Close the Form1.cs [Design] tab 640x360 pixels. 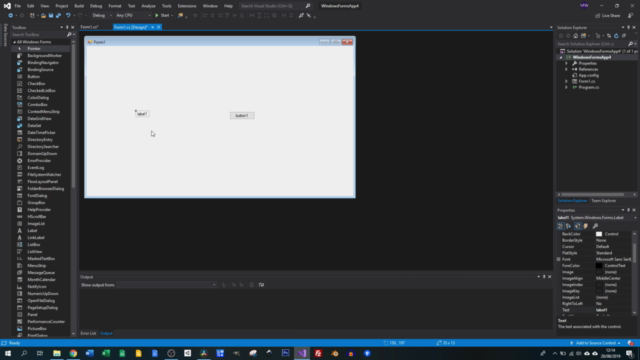coord(158,27)
